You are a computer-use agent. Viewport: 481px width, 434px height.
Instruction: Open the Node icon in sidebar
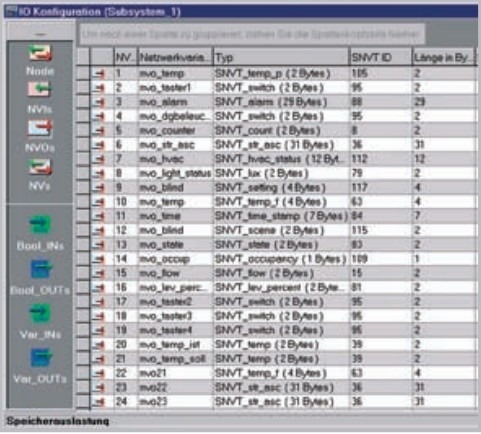click(x=40, y=53)
